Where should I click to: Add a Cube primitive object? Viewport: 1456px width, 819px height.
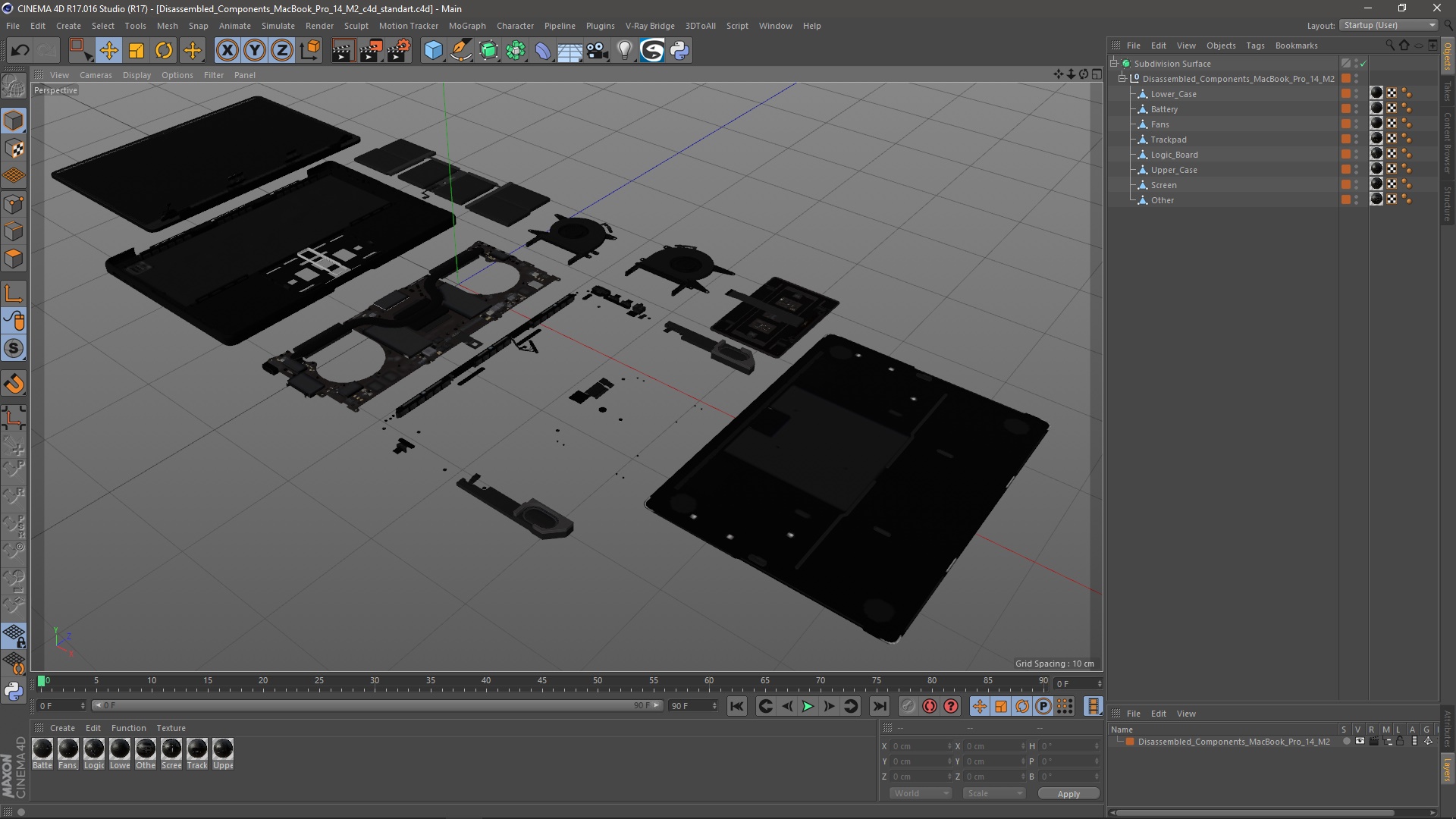433,51
